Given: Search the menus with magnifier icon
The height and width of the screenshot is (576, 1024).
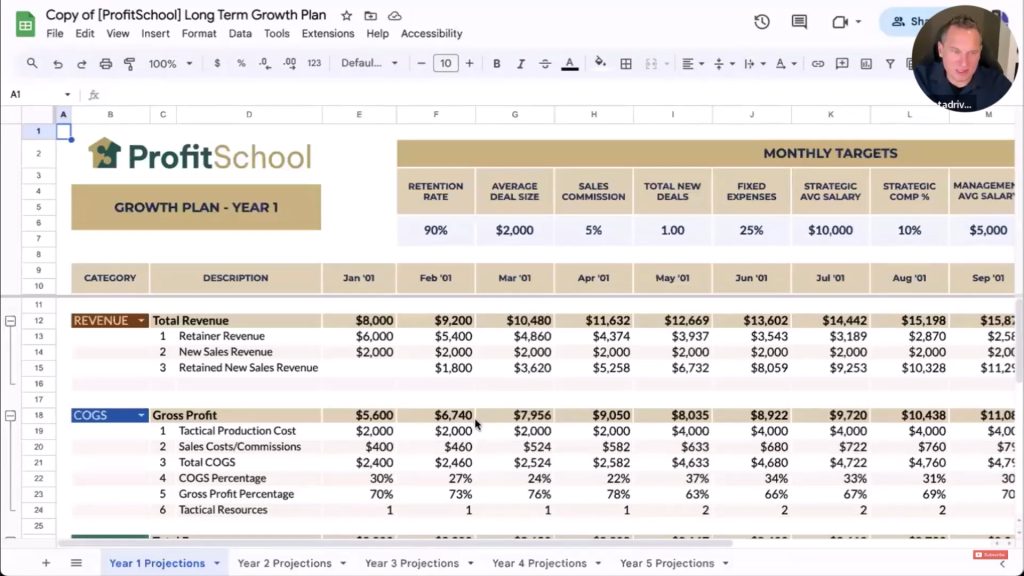Looking at the screenshot, I should (32, 63).
